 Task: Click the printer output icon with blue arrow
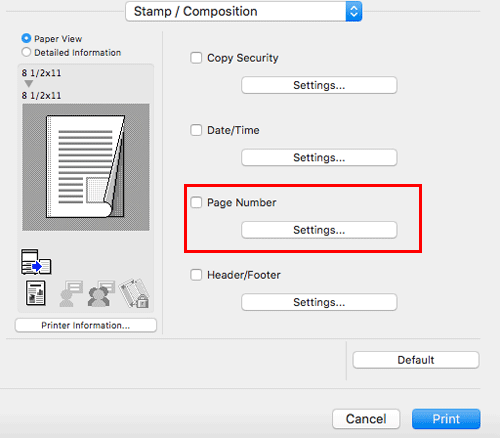[36, 262]
